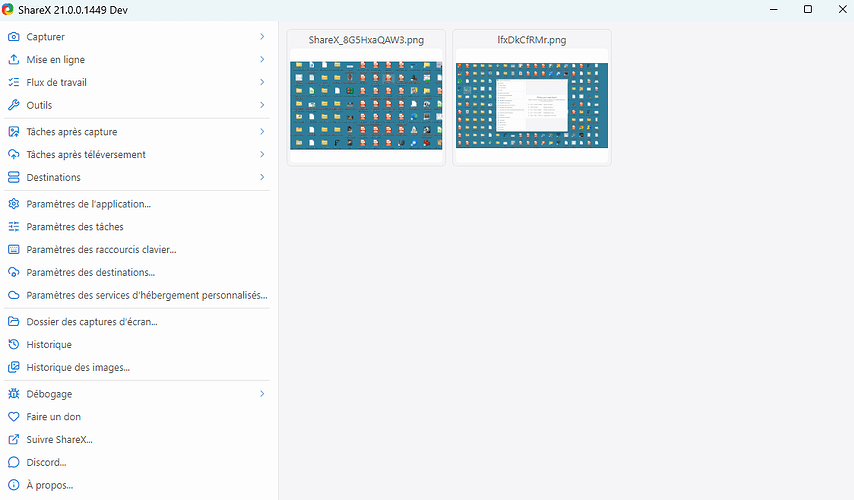Click the image icon beside Tâches après capture
The image size is (854, 500).
[x=14, y=132]
